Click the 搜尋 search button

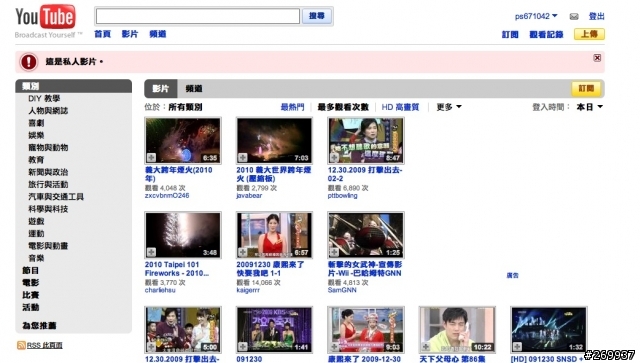[x=317, y=16]
